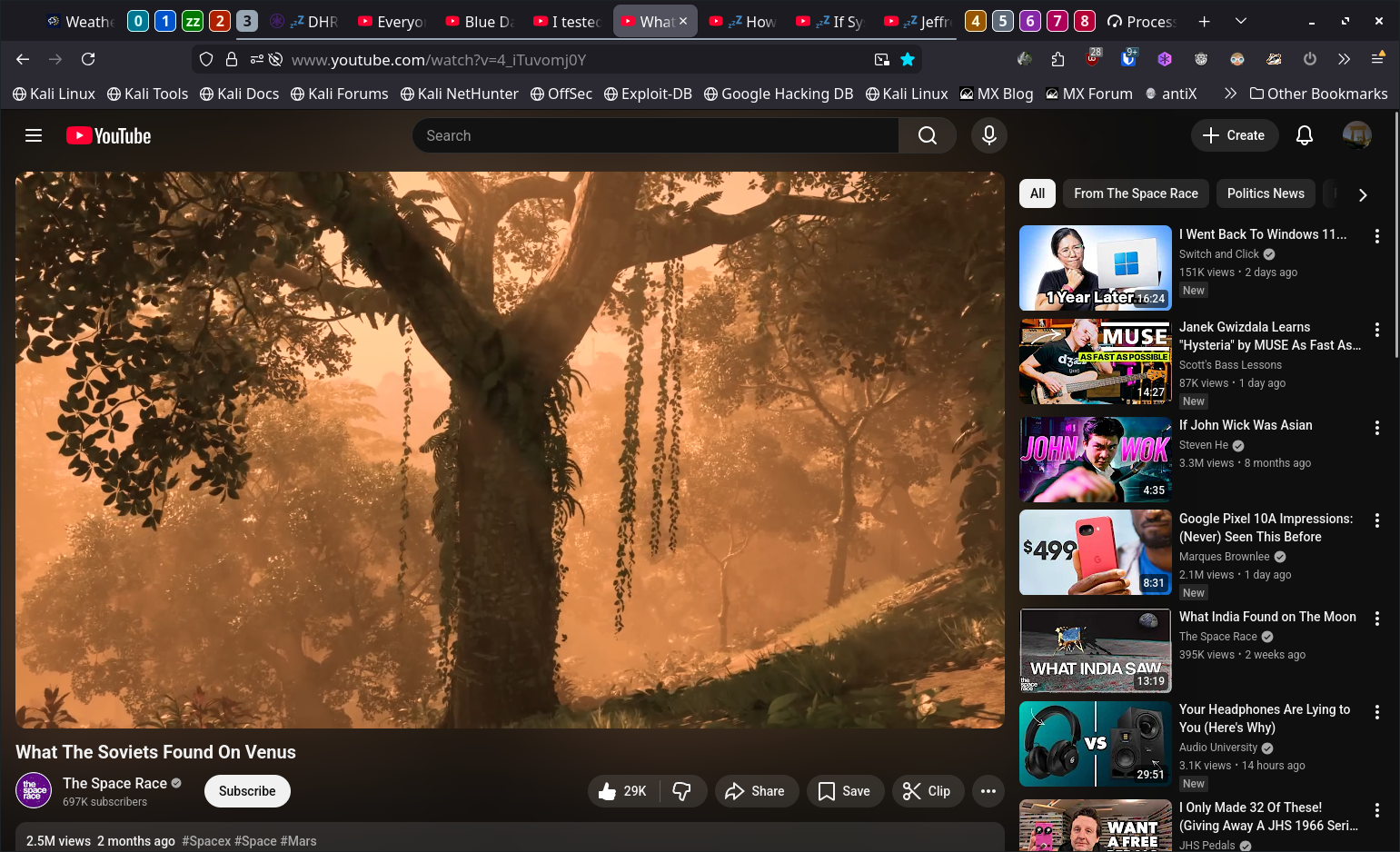The height and width of the screenshot is (852, 1400).
Task: Reload the page in Firefox
Action: pos(88,60)
